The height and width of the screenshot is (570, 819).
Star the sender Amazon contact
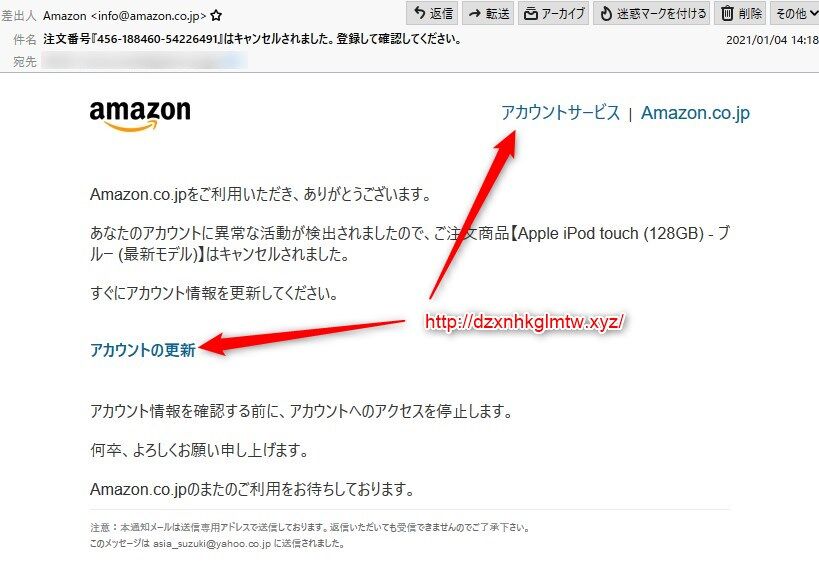(216, 16)
